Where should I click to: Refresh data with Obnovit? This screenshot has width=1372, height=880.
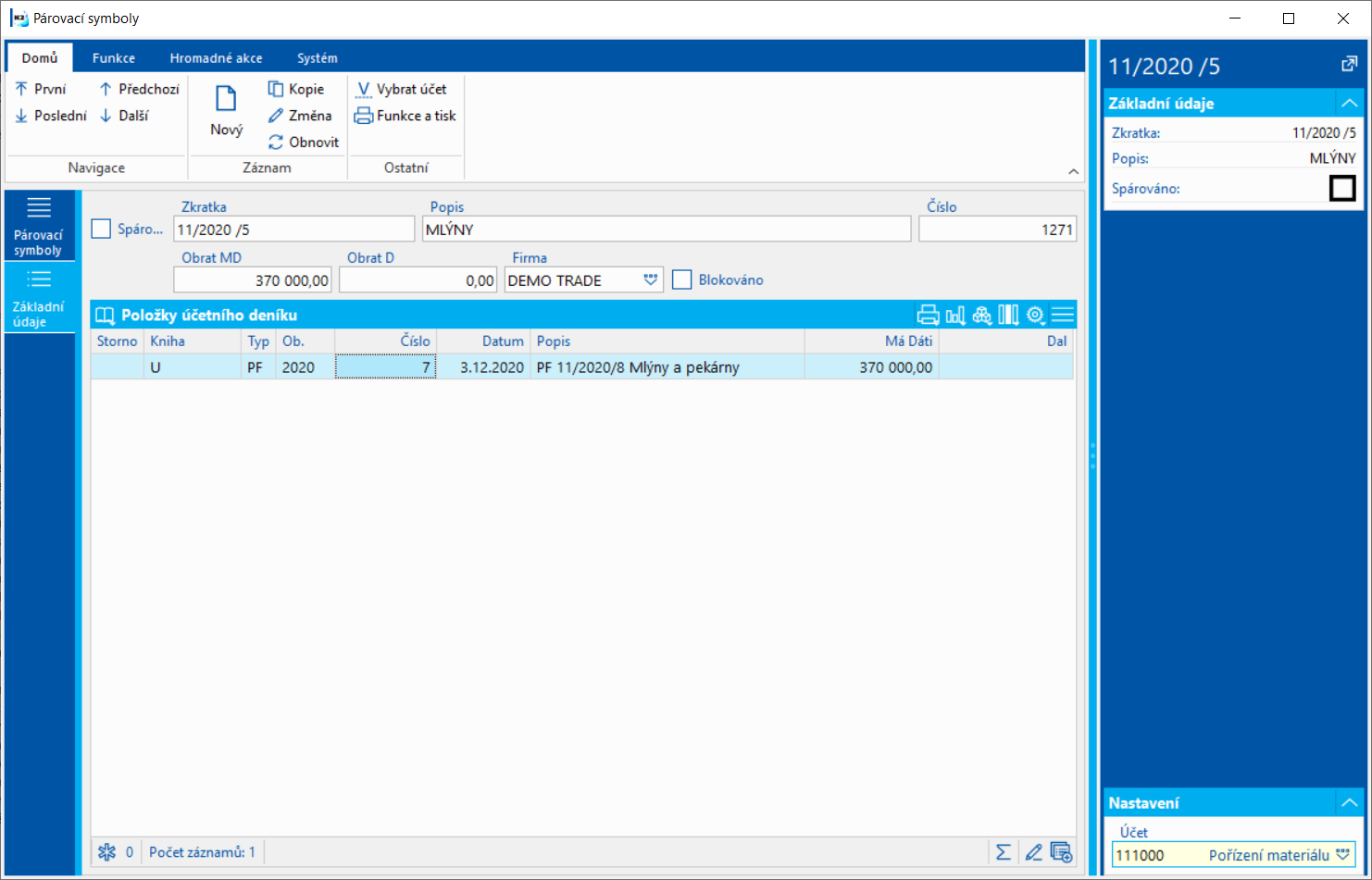[x=304, y=143]
